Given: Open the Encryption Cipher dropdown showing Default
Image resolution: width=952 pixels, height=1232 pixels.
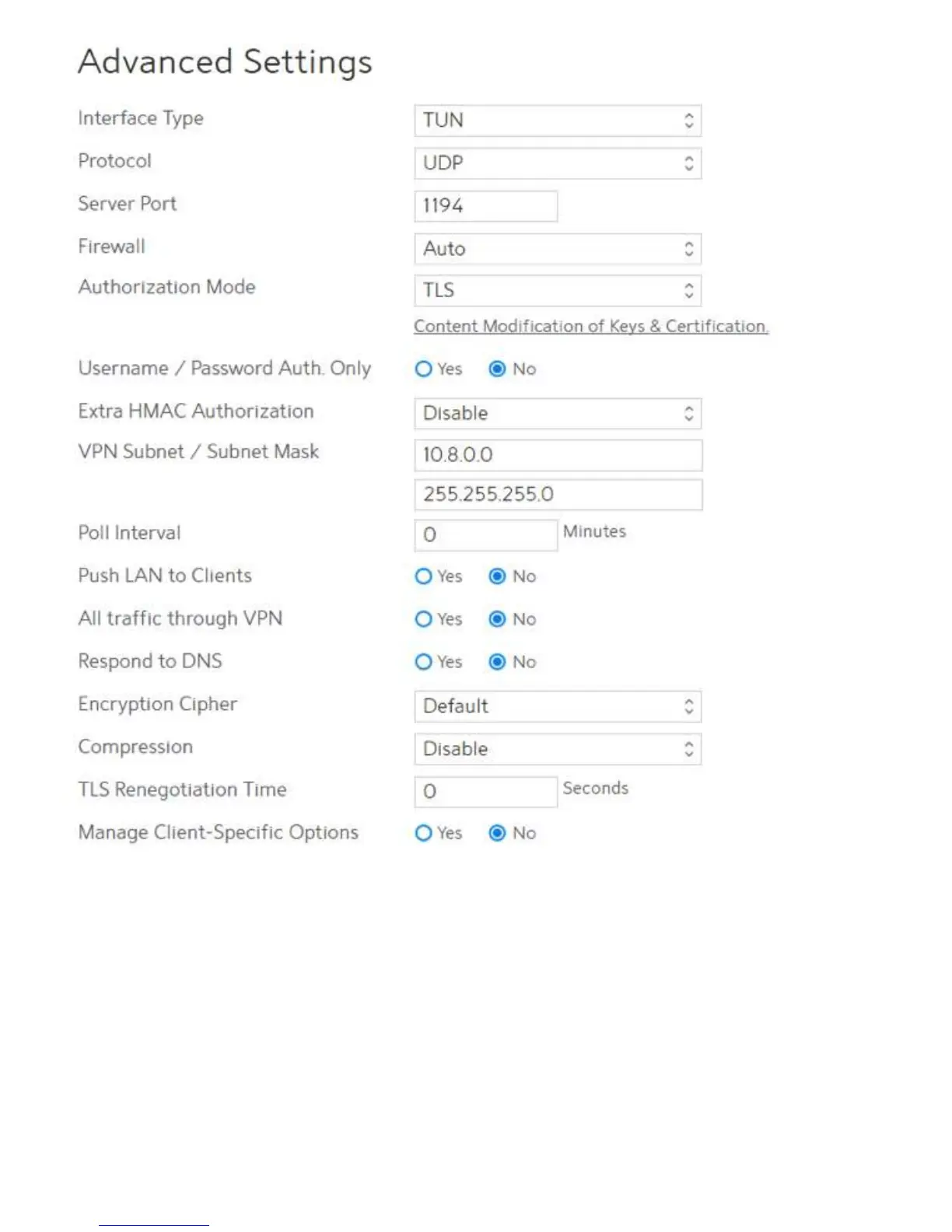Looking at the screenshot, I should 558,707.
